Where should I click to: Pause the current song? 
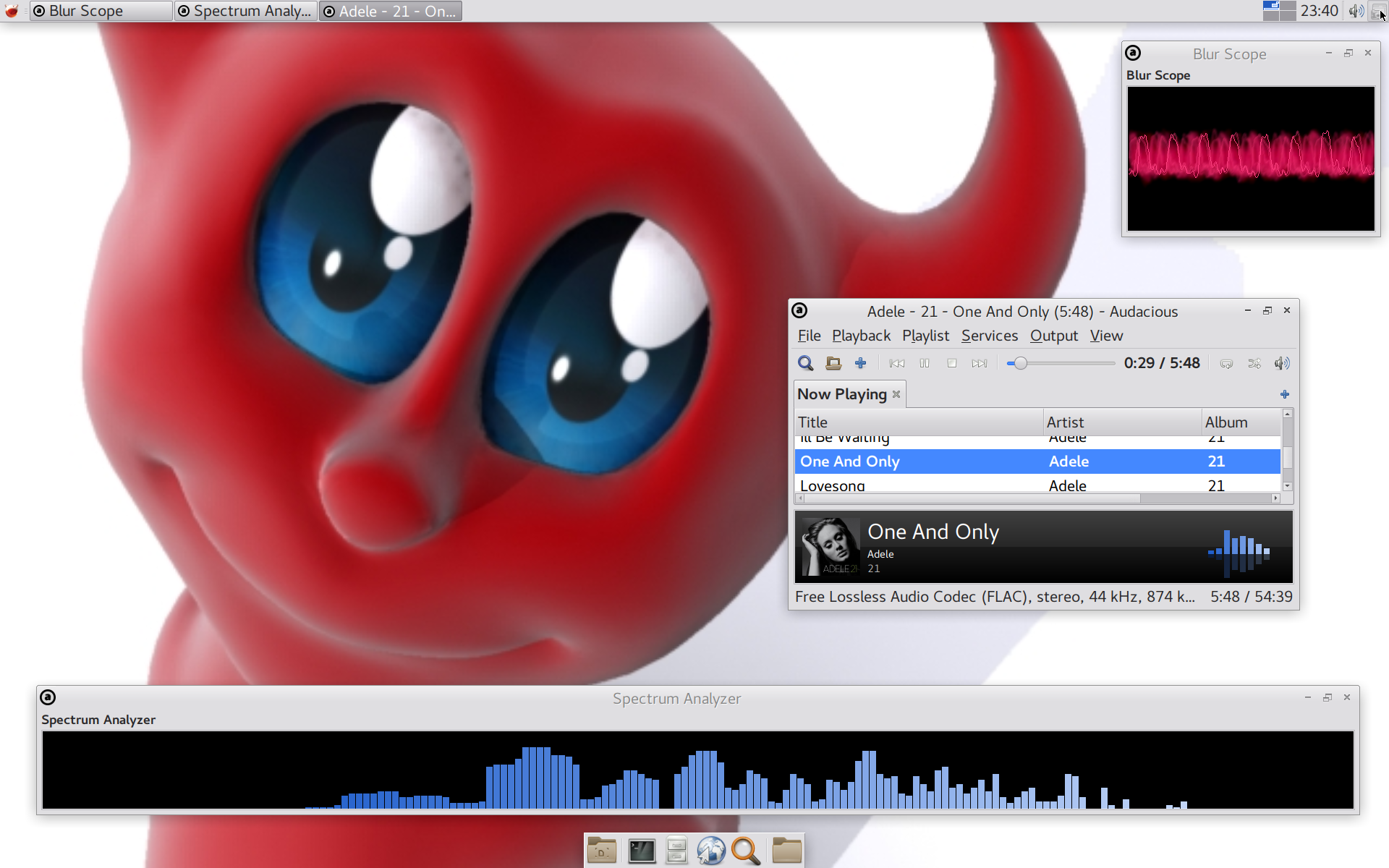[925, 363]
